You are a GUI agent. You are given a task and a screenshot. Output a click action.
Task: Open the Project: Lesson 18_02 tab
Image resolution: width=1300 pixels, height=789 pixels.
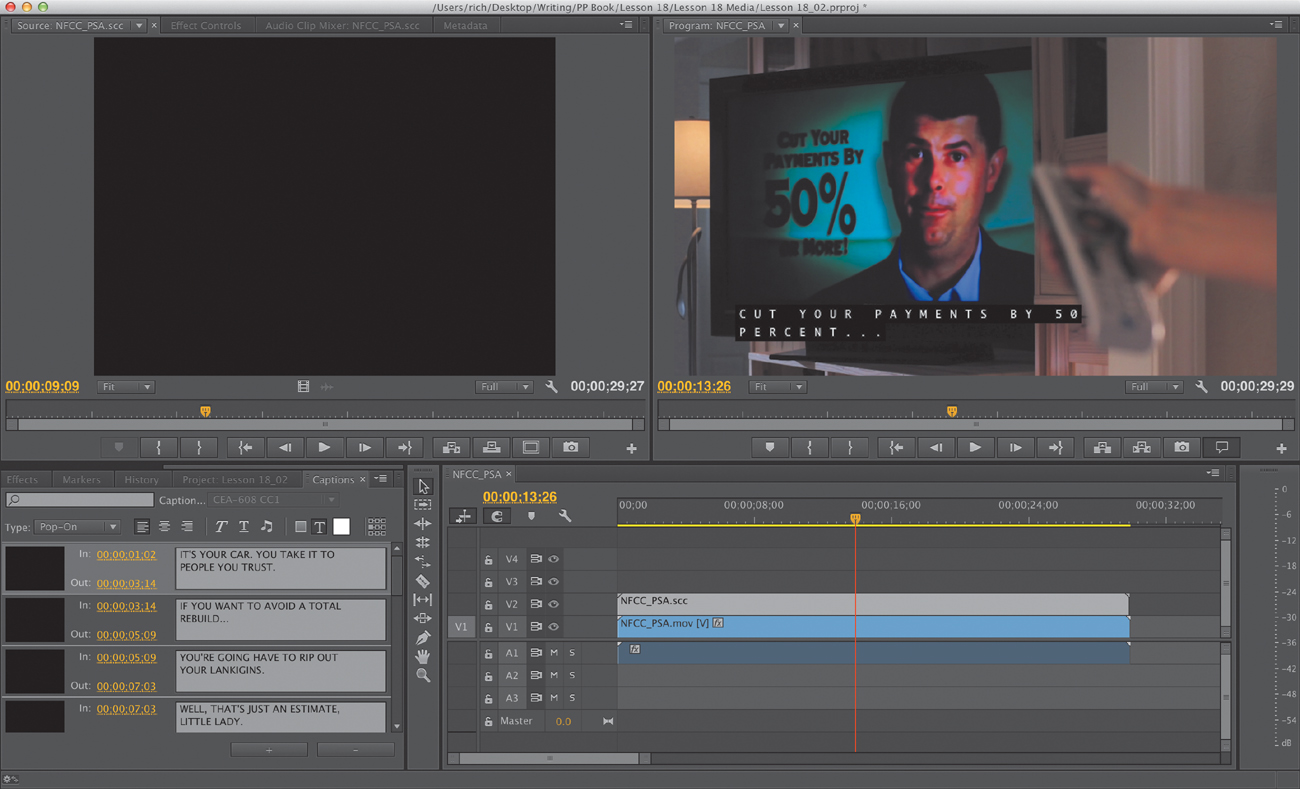pyautogui.click(x=235, y=480)
